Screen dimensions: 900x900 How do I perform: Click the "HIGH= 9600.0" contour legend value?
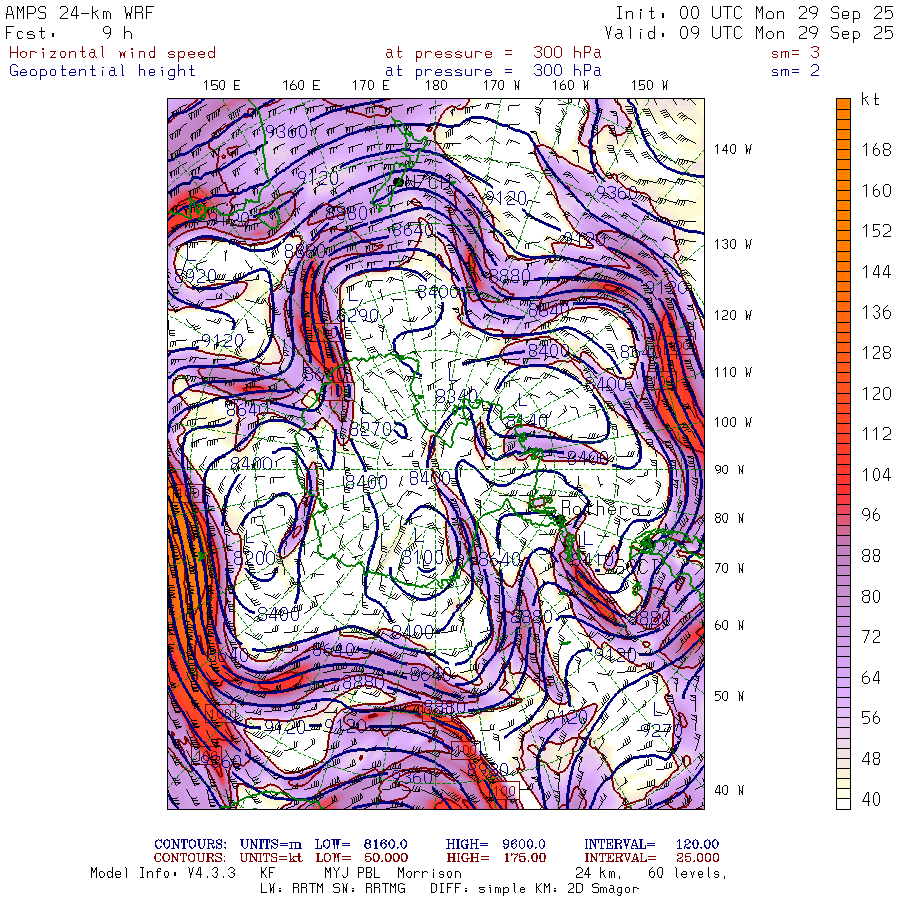click(495, 844)
